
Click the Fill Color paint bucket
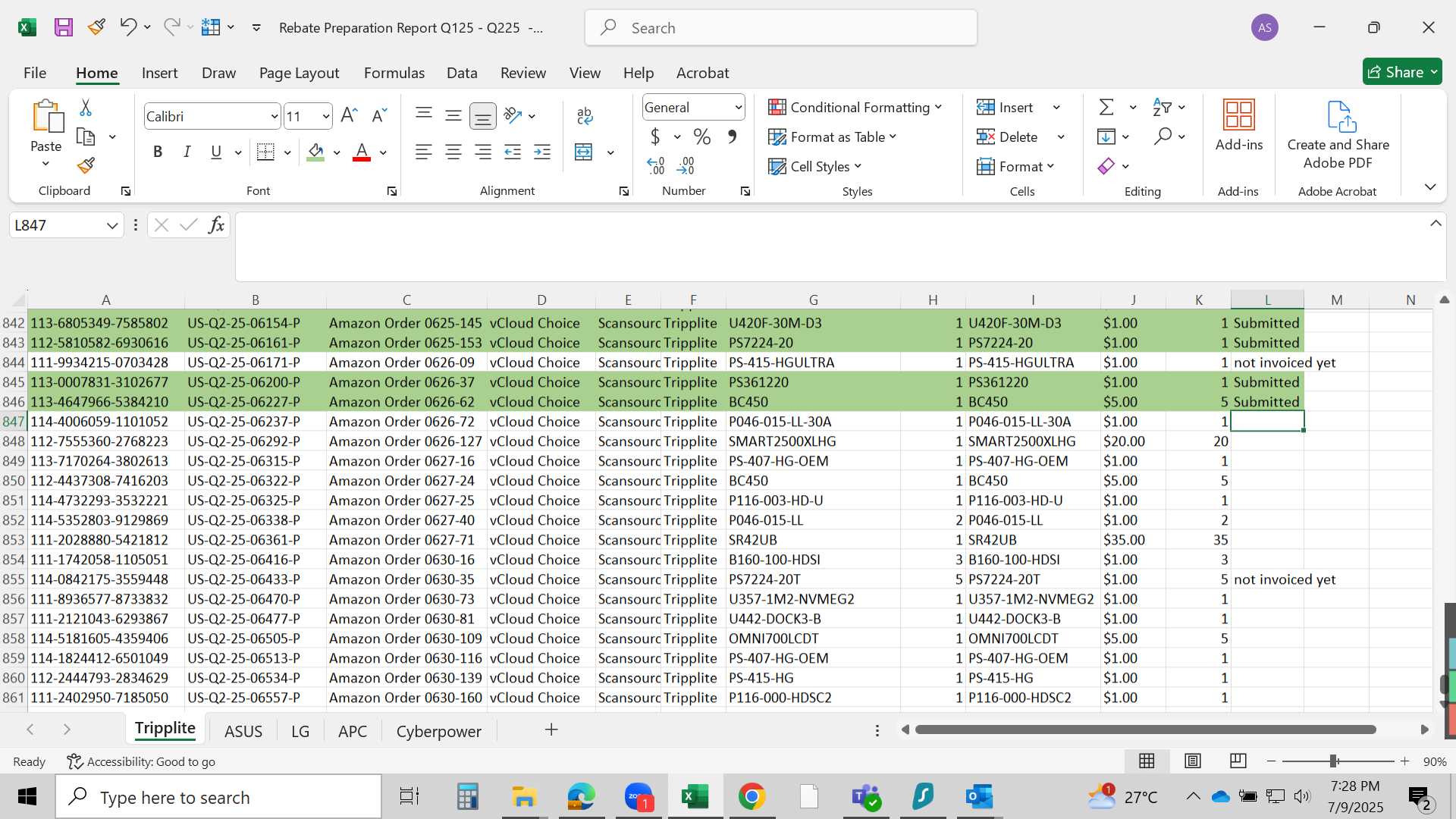point(316,152)
